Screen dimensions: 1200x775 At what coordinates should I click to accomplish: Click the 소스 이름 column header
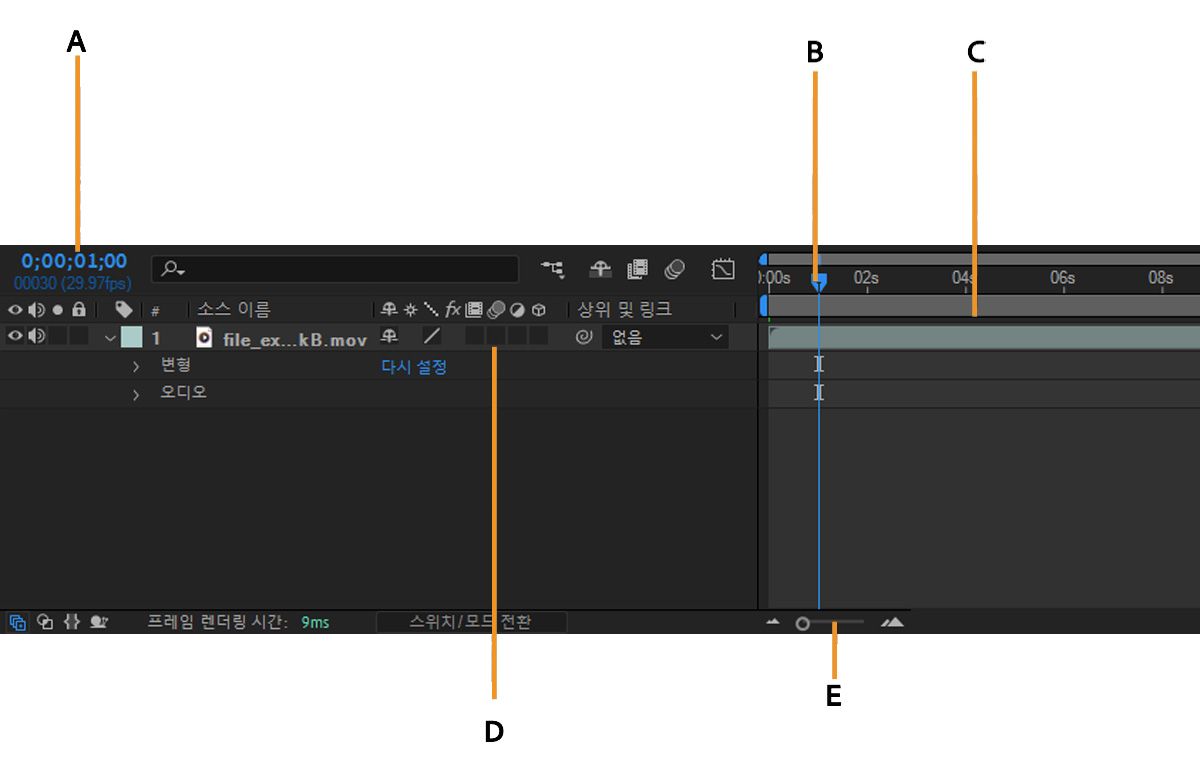pos(233,310)
